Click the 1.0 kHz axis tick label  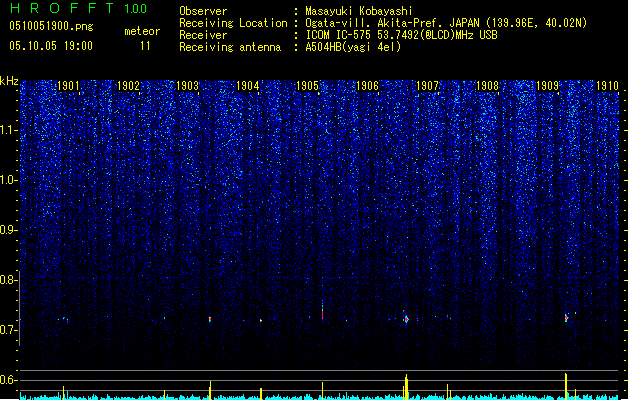point(8,180)
